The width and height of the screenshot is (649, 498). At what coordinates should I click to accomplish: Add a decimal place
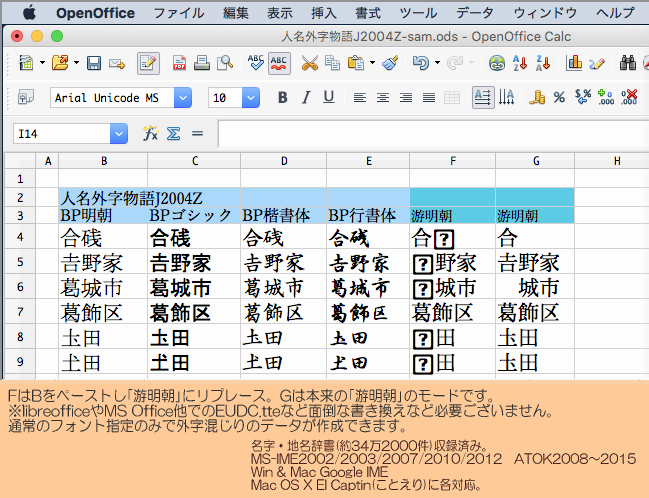606,97
